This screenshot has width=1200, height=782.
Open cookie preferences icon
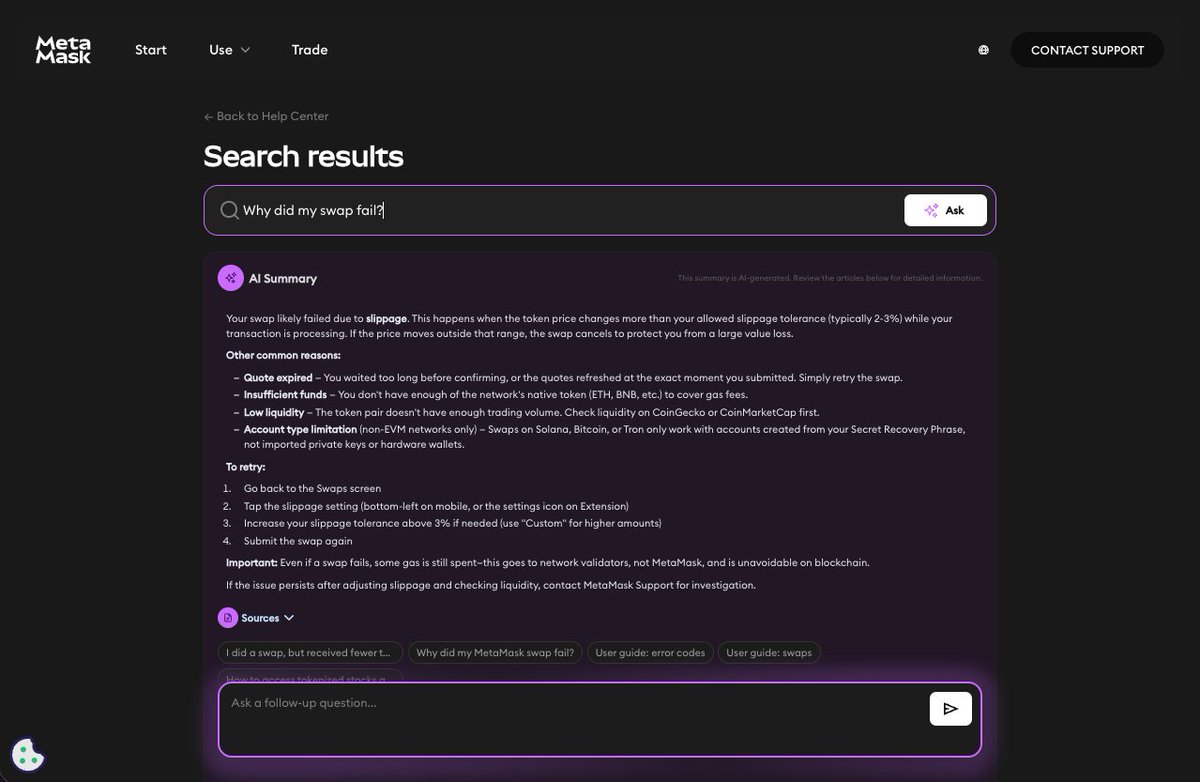[28, 755]
